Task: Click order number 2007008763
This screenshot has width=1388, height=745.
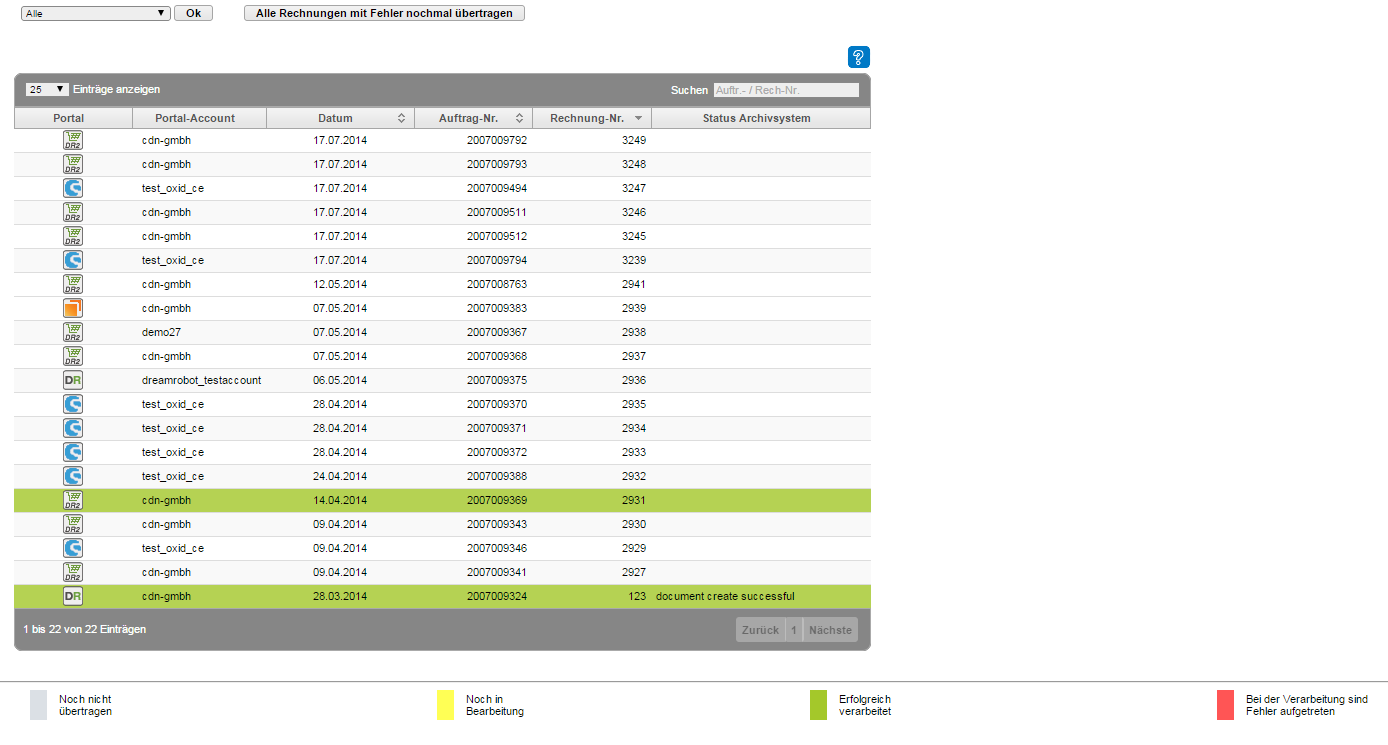Action: coord(497,284)
